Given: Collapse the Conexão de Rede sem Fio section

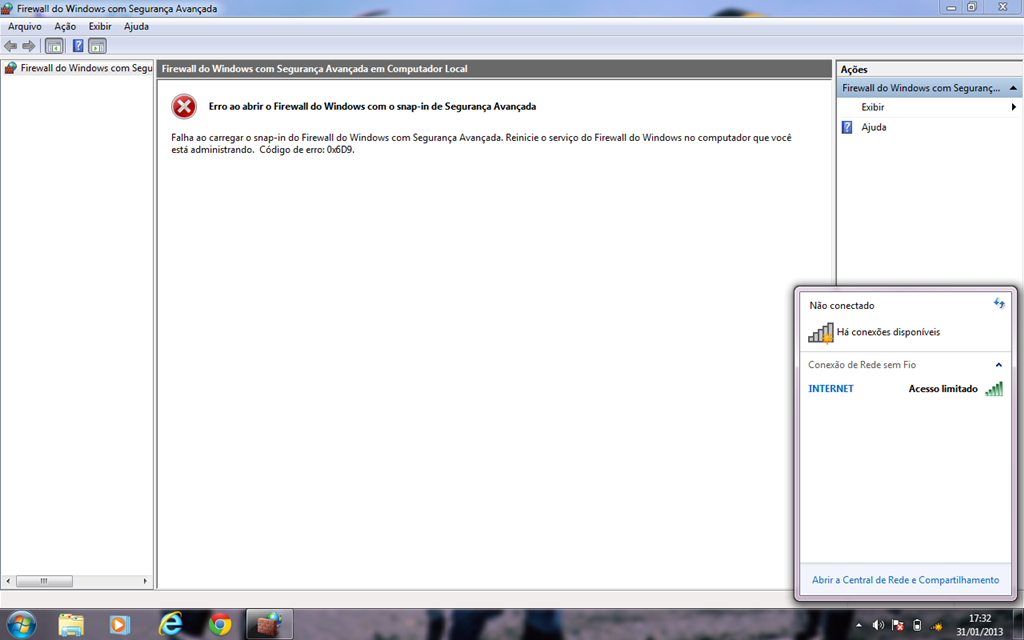Looking at the screenshot, I should click(998, 365).
